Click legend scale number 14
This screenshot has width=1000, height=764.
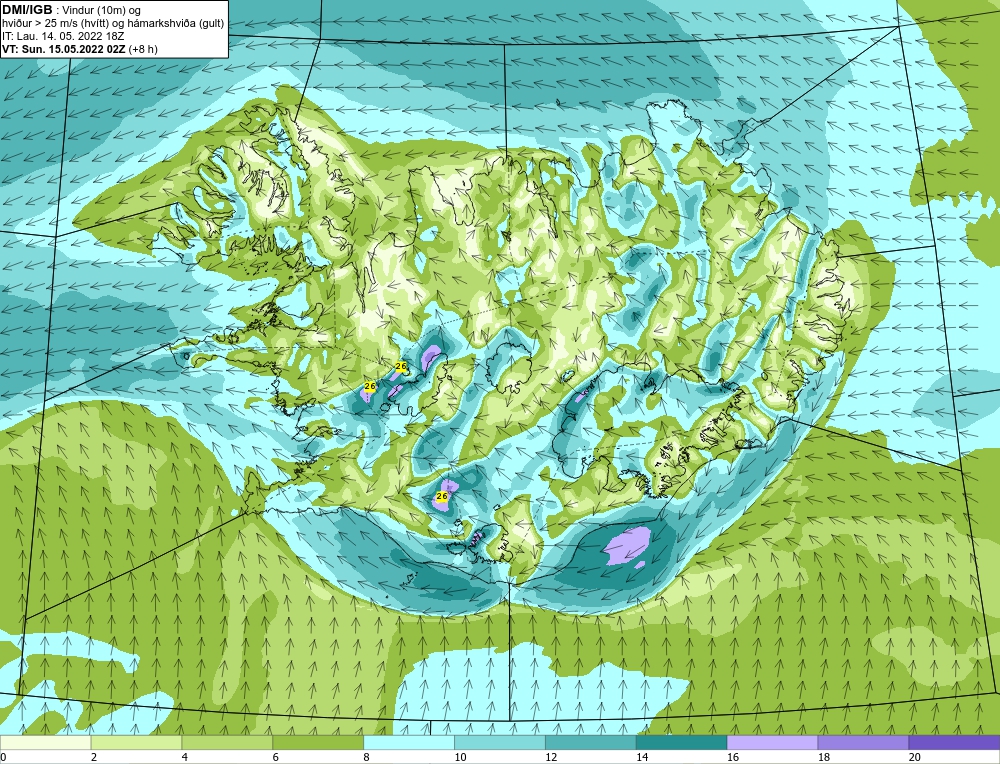tap(642, 757)
